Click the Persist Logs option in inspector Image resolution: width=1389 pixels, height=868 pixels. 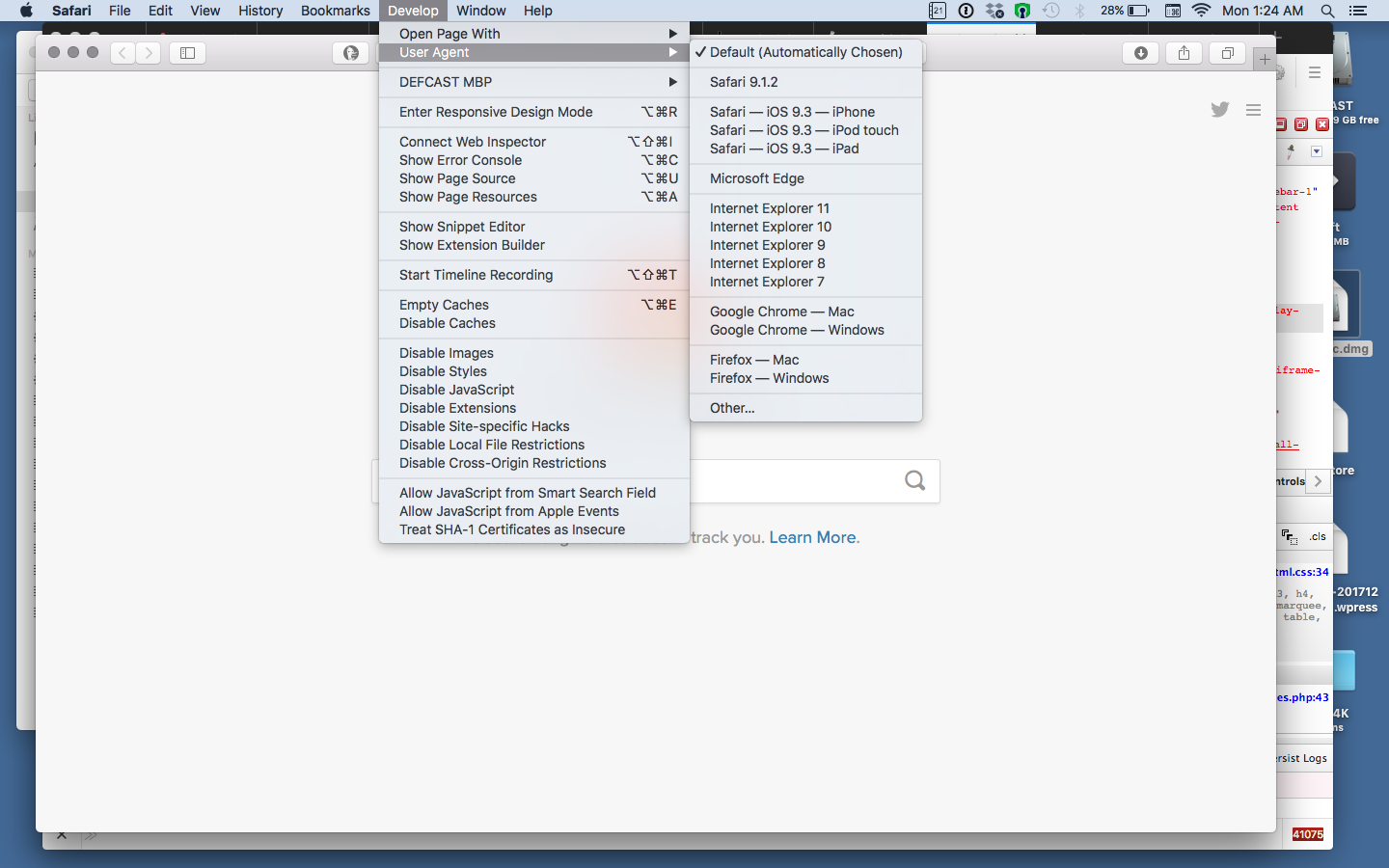click(x=1302, y=758)
